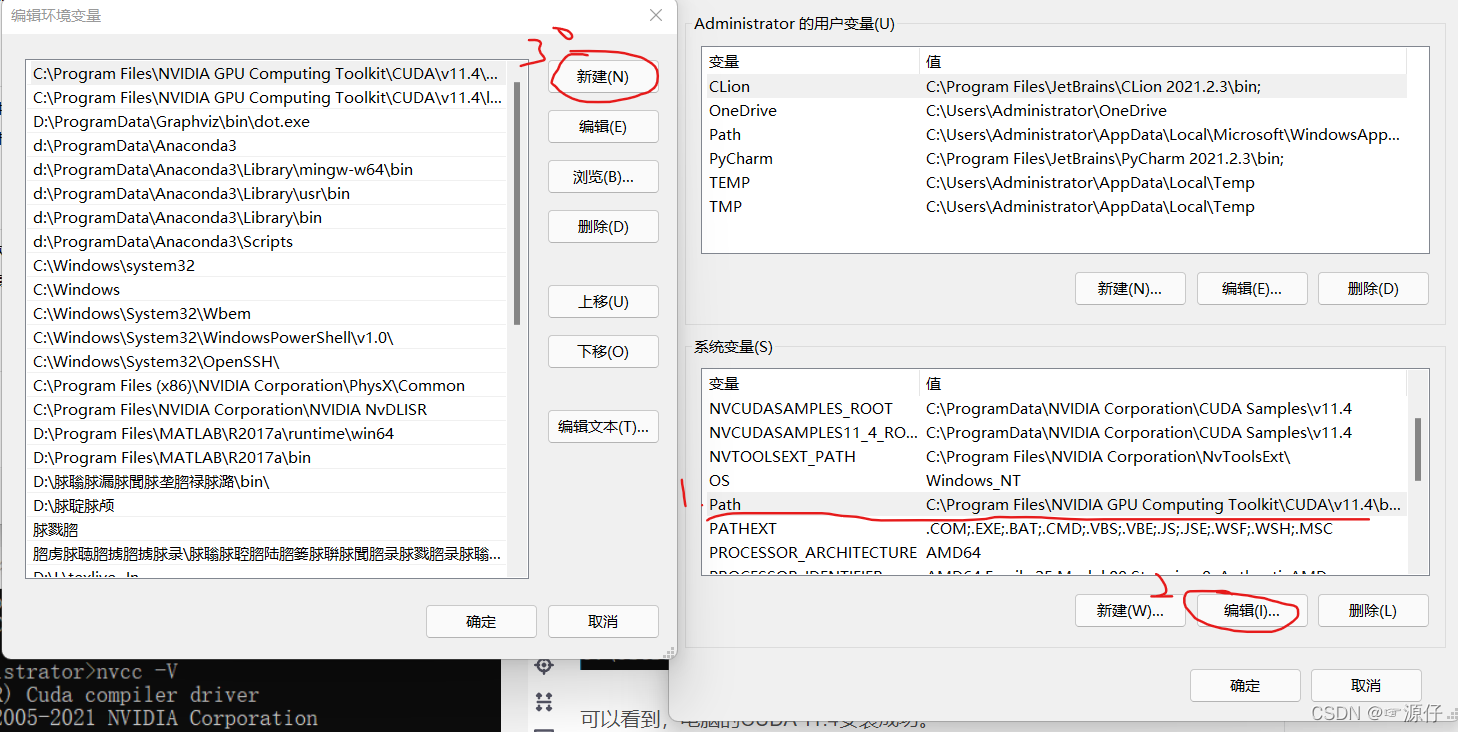Screen dimensions: 1458x732
Task: Select the NVIDIA Corporation\PhysX\Common entry
Action: point(268,386)
